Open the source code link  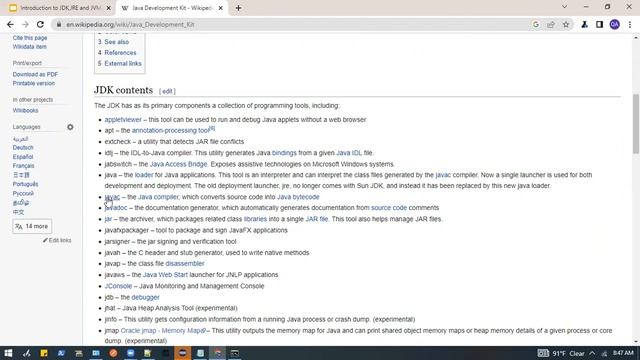pyautogui.click(x=389, y=208)
